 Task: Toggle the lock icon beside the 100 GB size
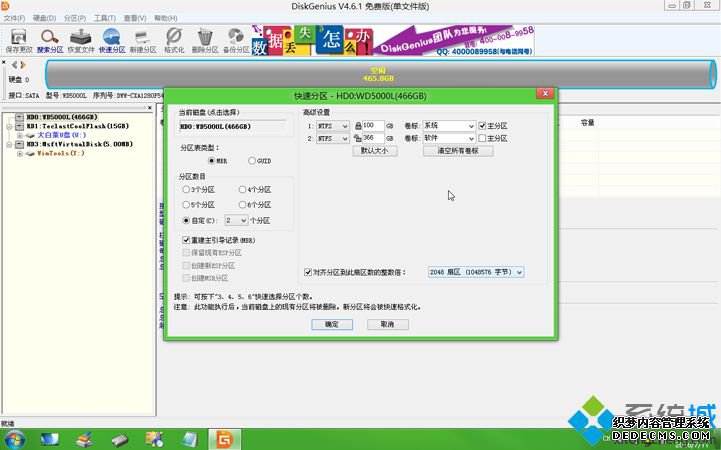tap(358, 125)
